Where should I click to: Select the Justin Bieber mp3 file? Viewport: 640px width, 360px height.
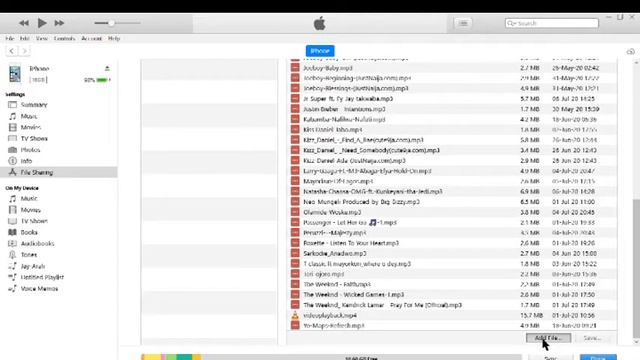pos(453,109)
